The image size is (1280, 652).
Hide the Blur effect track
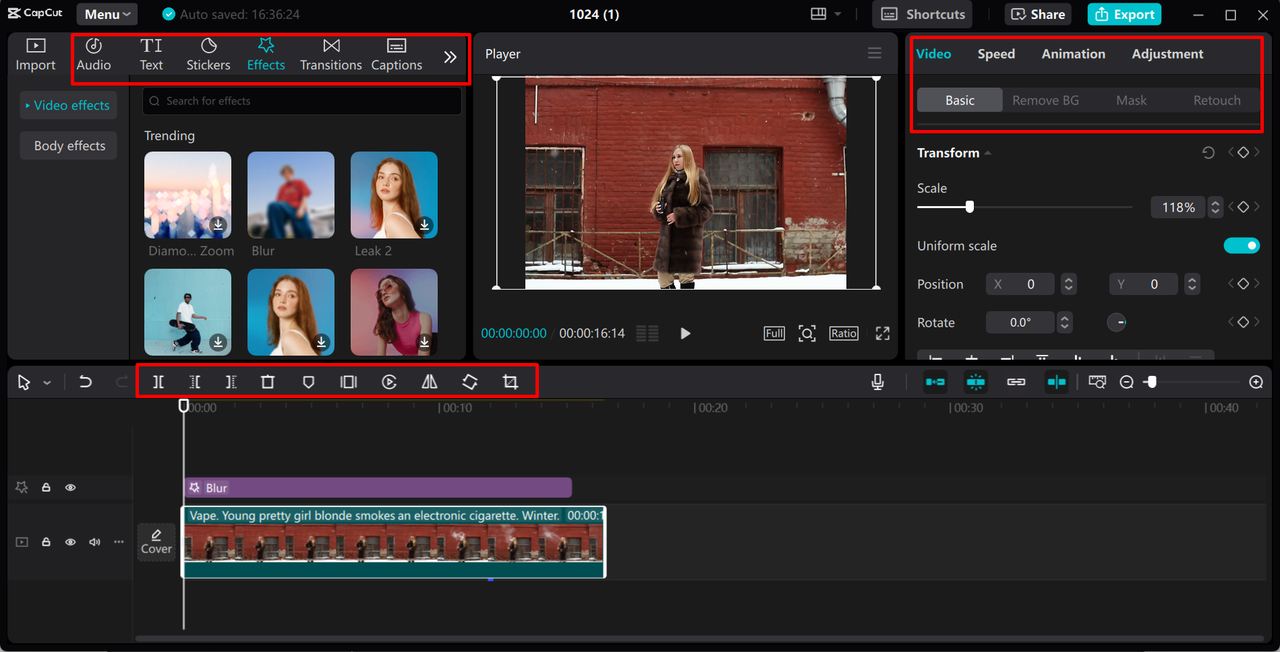[x=70, y=488]
